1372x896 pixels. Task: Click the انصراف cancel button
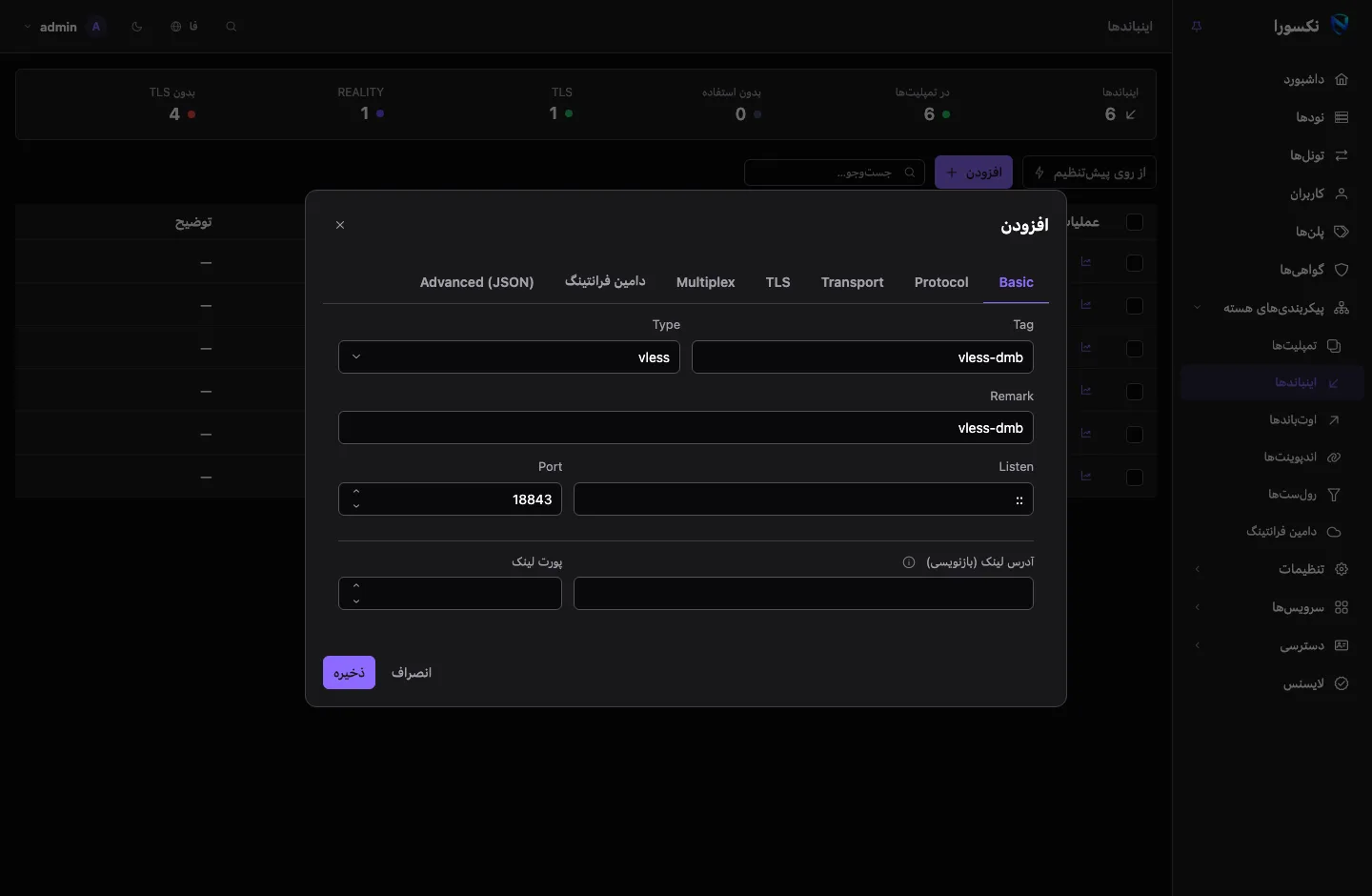412,673
